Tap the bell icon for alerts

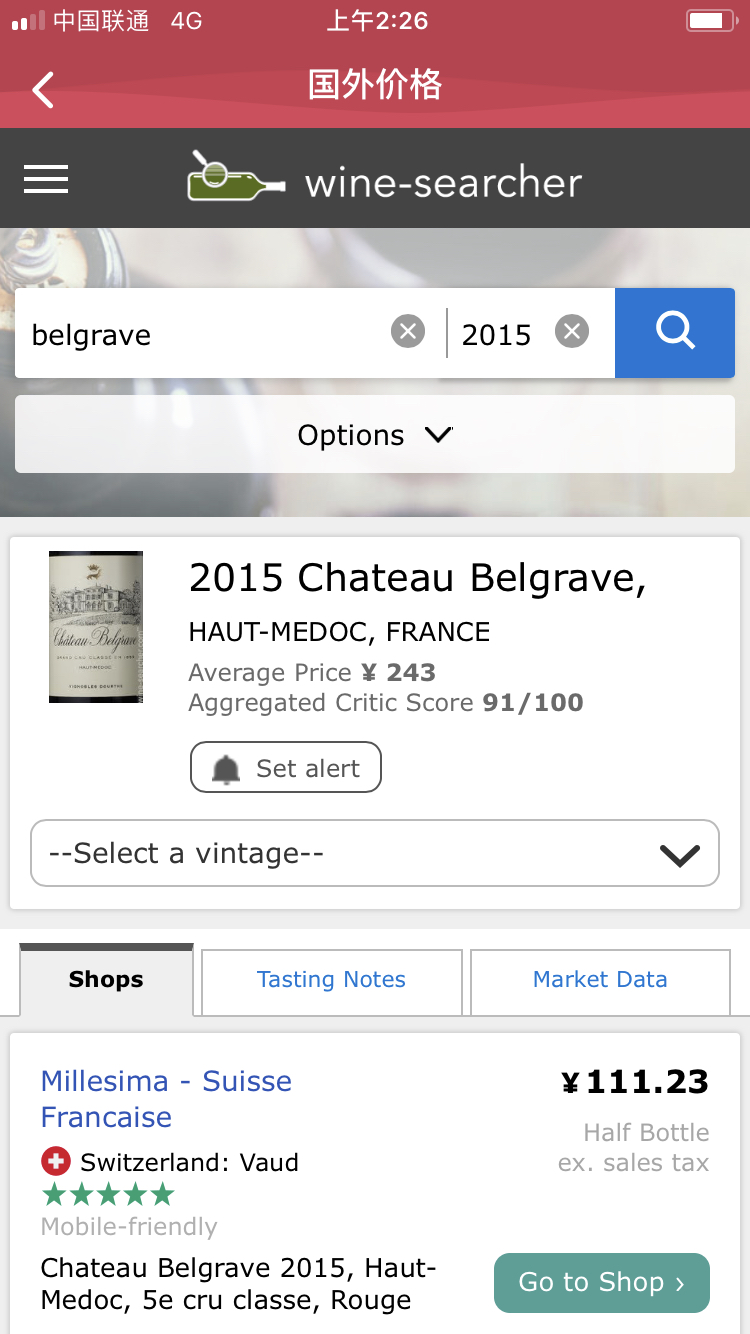click(227, 769)
